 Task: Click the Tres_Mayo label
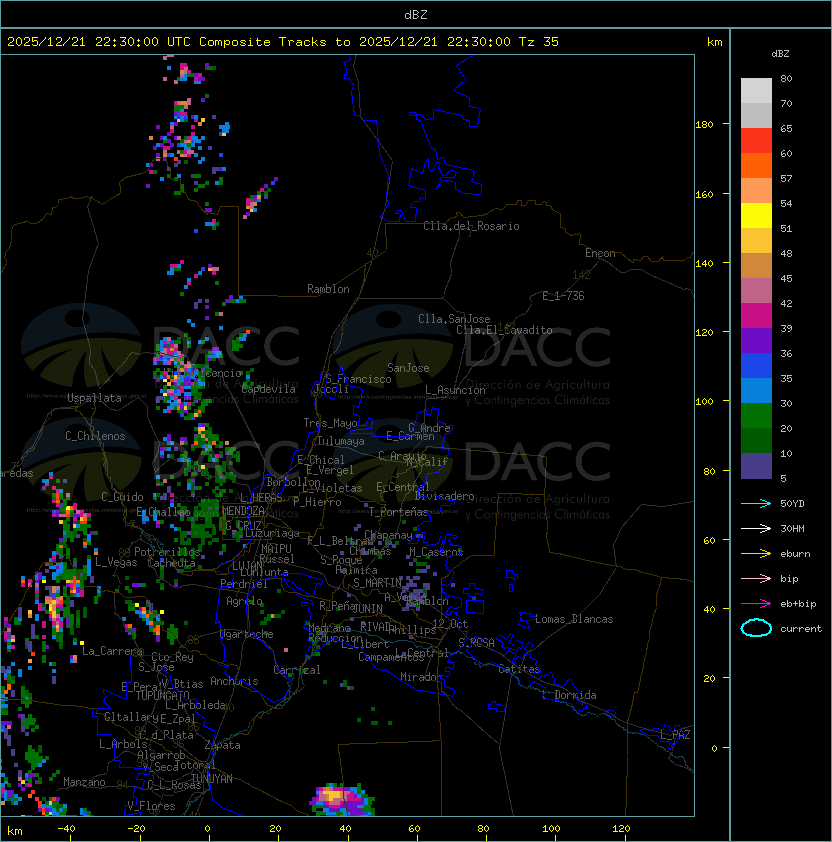330,423
